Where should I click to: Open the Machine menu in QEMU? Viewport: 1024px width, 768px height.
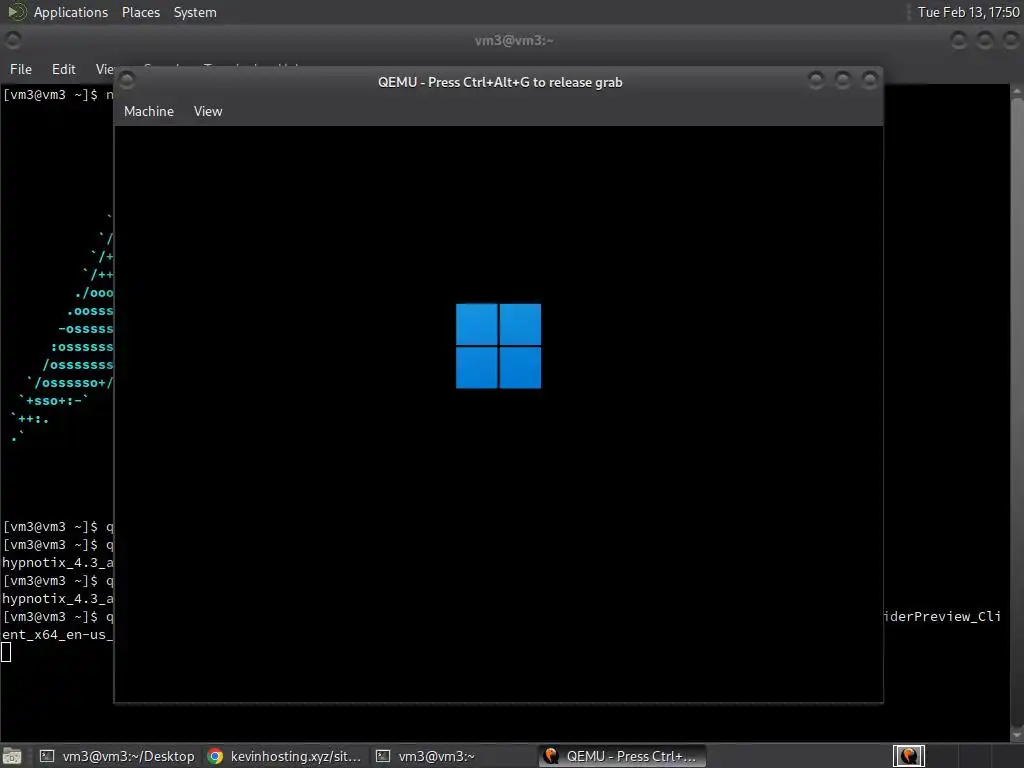click(149, 111)
